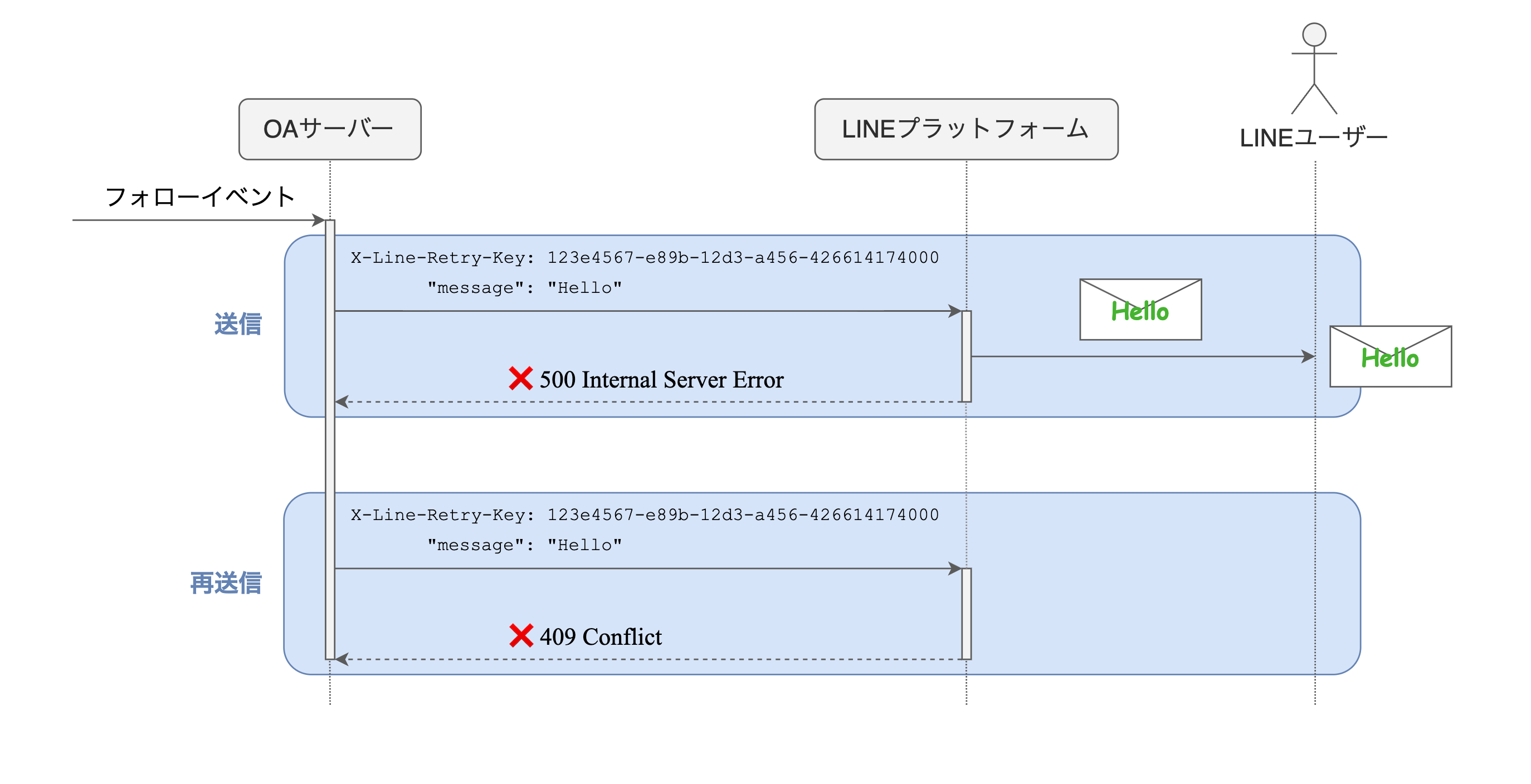Click the Hello envelope on the far right edge
This screenshot has height=784, width=1531.
coord(1390,356)
